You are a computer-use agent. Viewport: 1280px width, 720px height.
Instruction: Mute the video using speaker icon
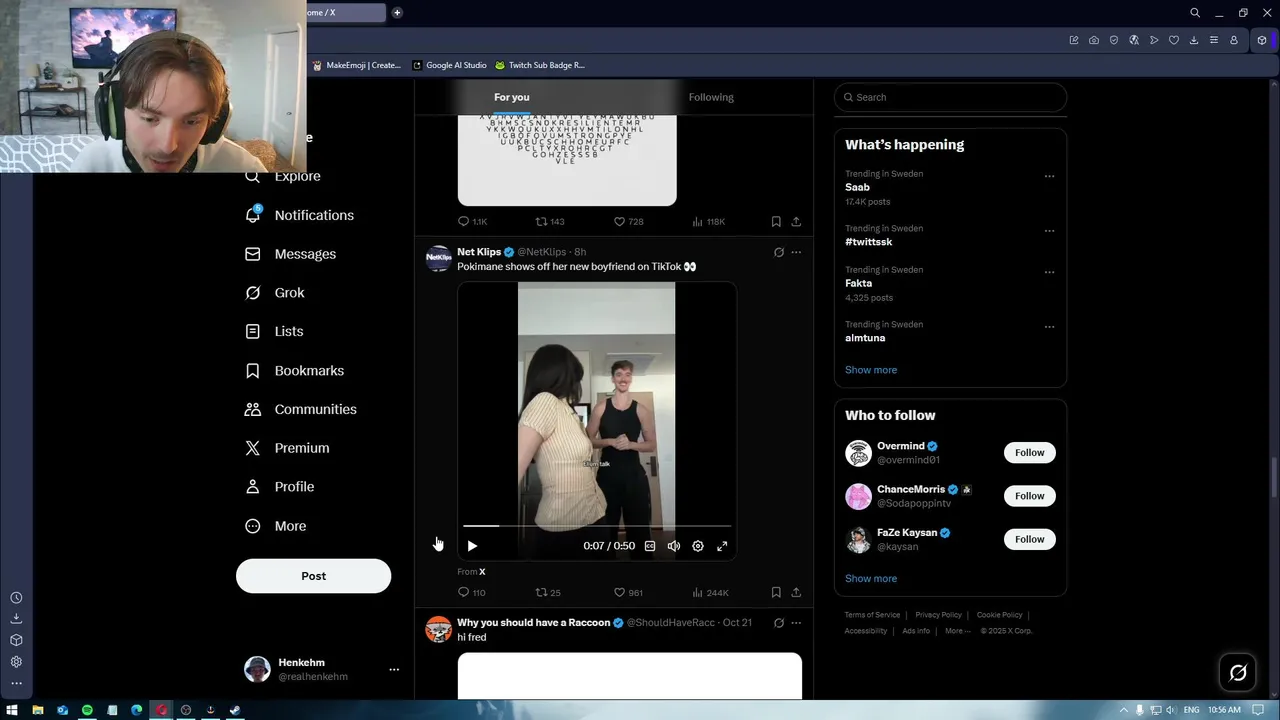674,546
